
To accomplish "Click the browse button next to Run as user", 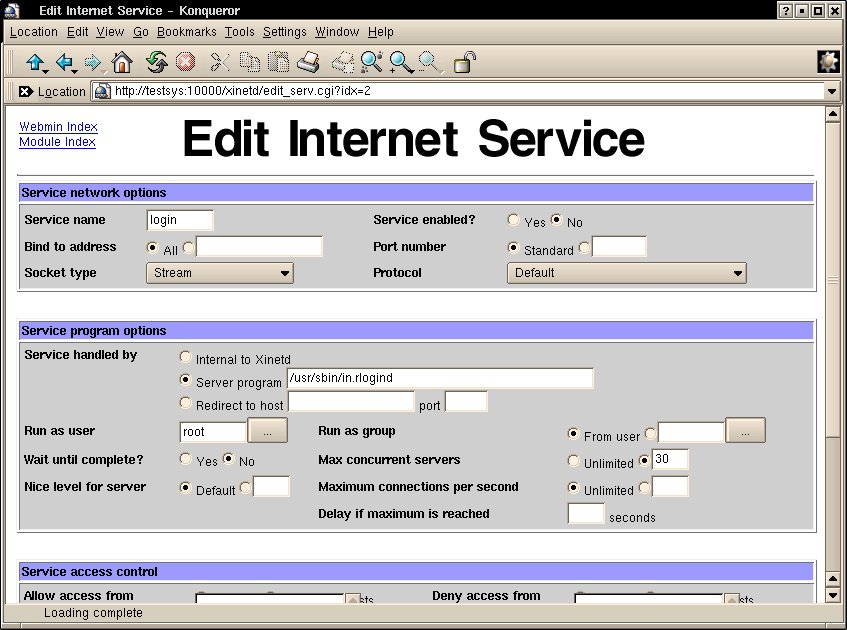I will [x=267, y=431].
